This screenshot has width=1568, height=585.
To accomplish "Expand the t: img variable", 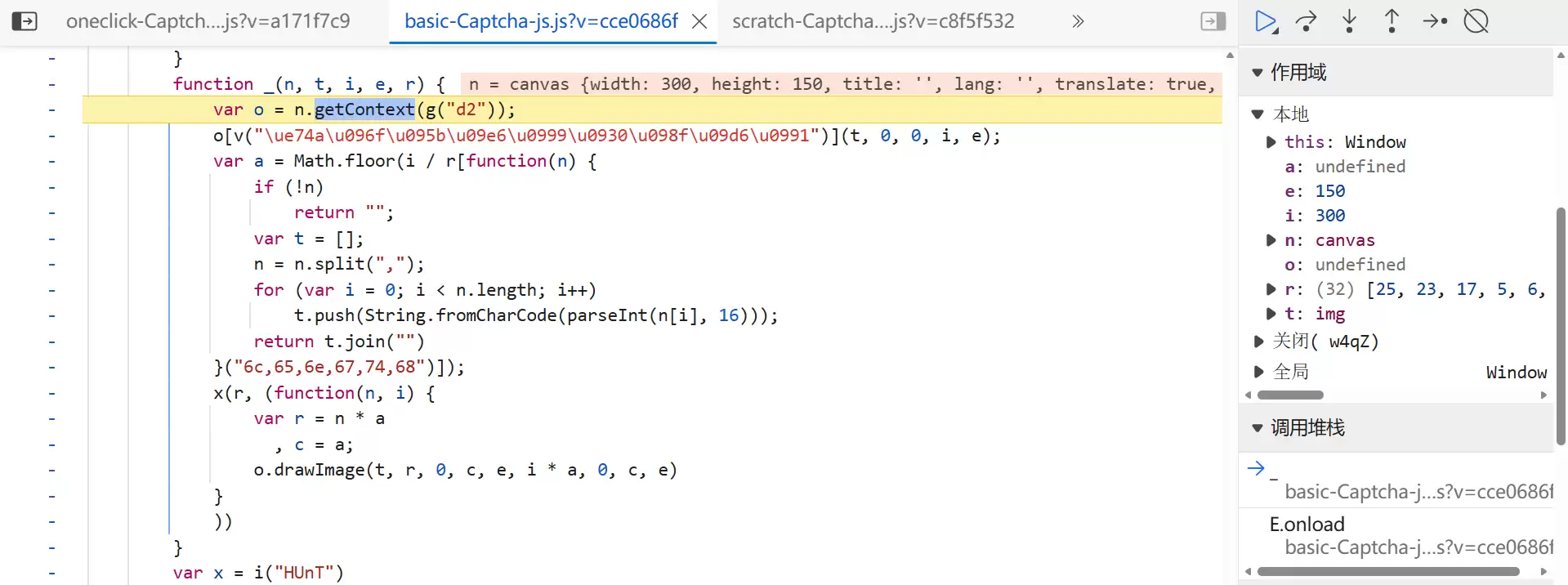I will coord(1271,314).
